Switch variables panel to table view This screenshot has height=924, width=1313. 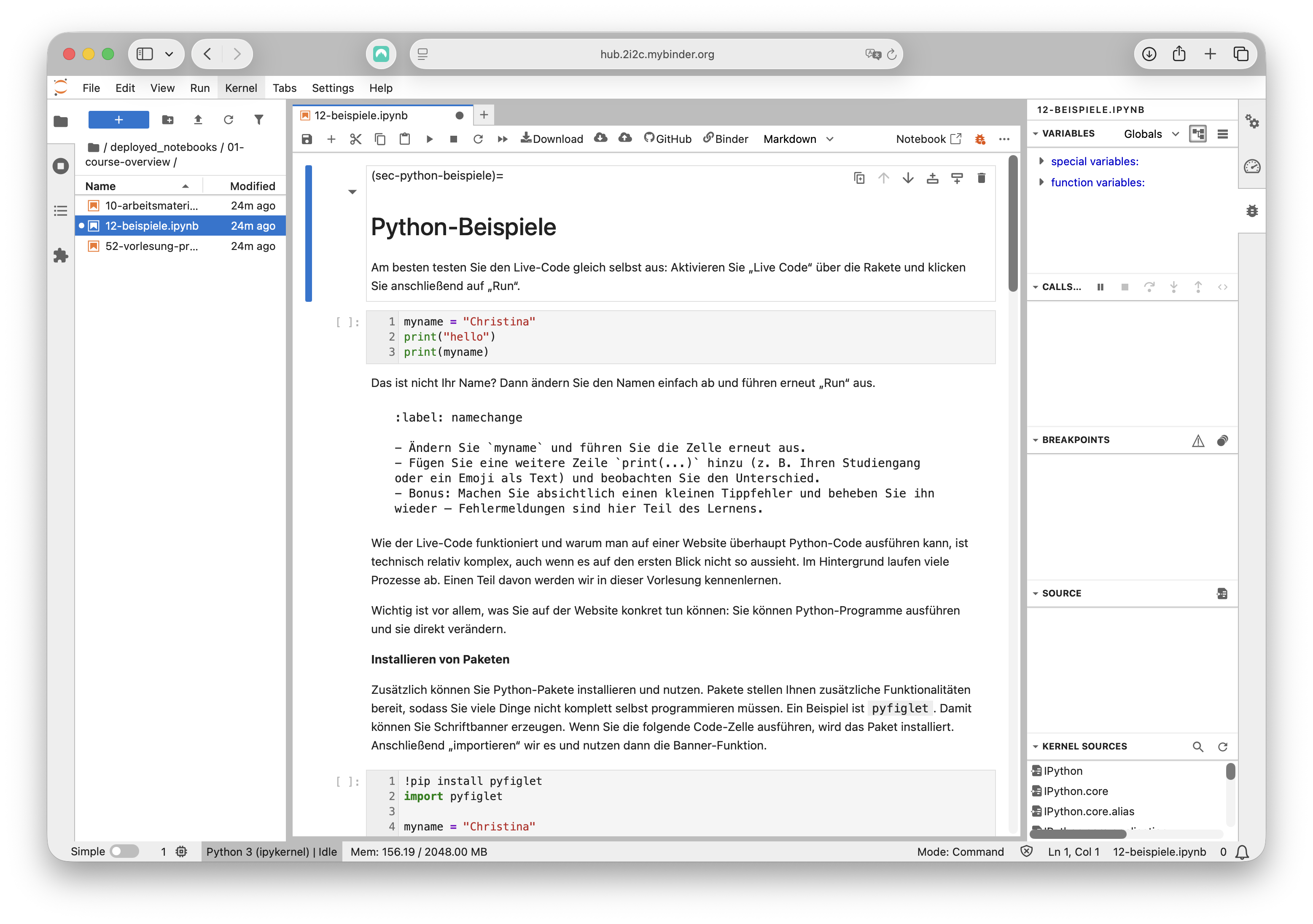[1223, 134]
